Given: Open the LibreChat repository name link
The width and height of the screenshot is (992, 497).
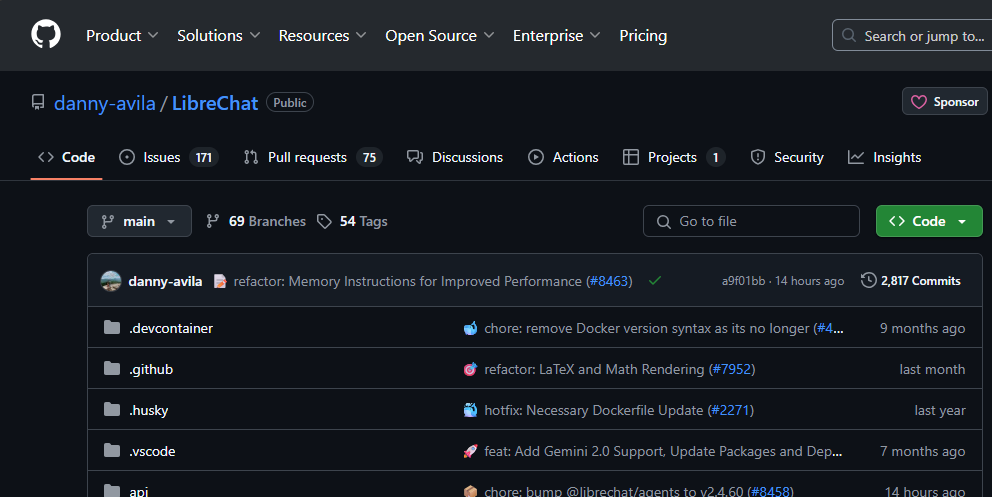Looking at the screenshot, I should [x=215, y=103].
